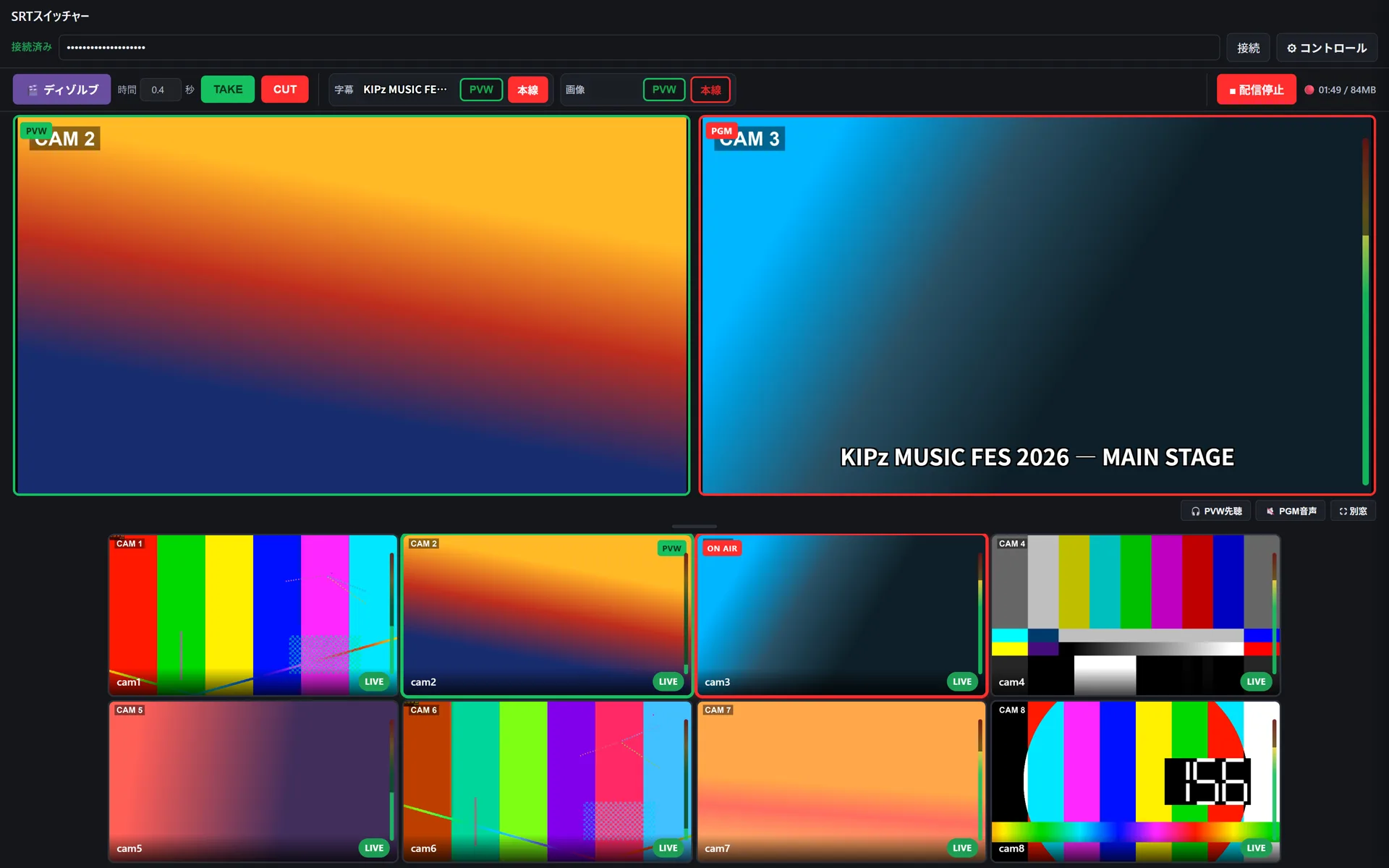Click into the masked connection key field
1389x868 pixels.
639,48
